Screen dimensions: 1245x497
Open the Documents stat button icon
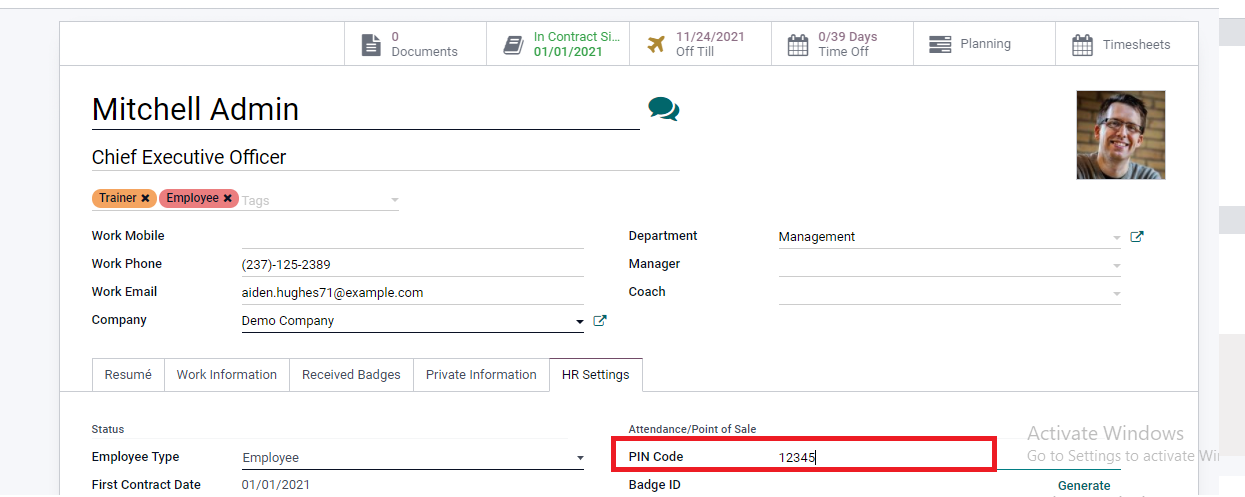point(371,45)
